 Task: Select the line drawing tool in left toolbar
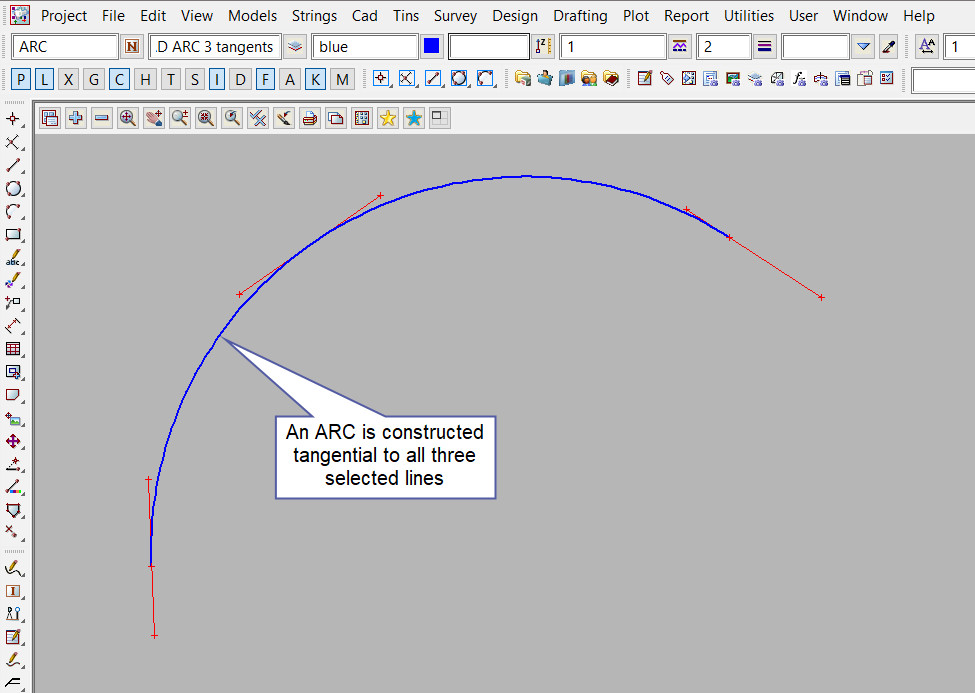coord(13,165)
